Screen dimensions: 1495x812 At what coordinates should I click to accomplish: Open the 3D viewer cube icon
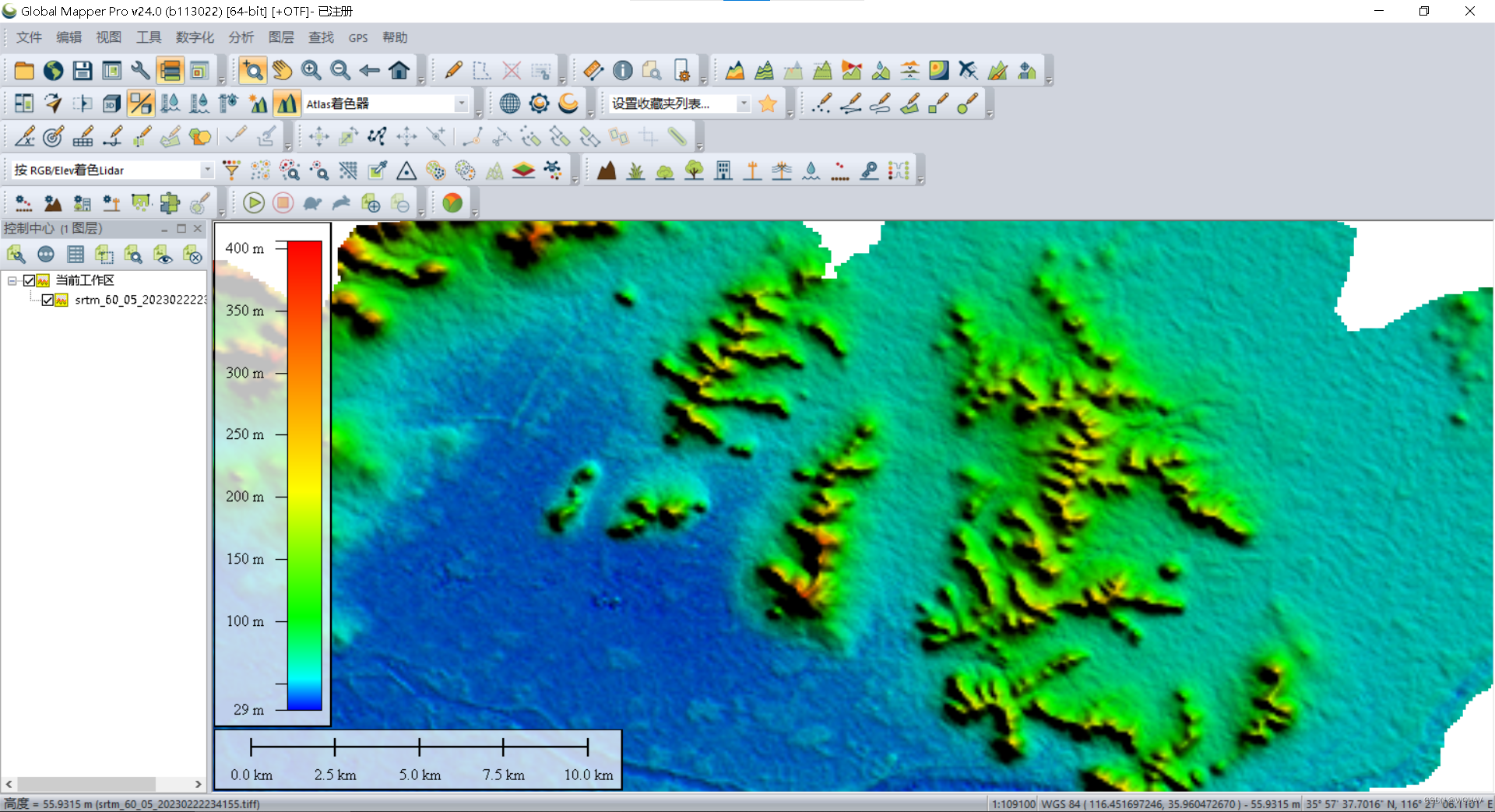(111, 104)
